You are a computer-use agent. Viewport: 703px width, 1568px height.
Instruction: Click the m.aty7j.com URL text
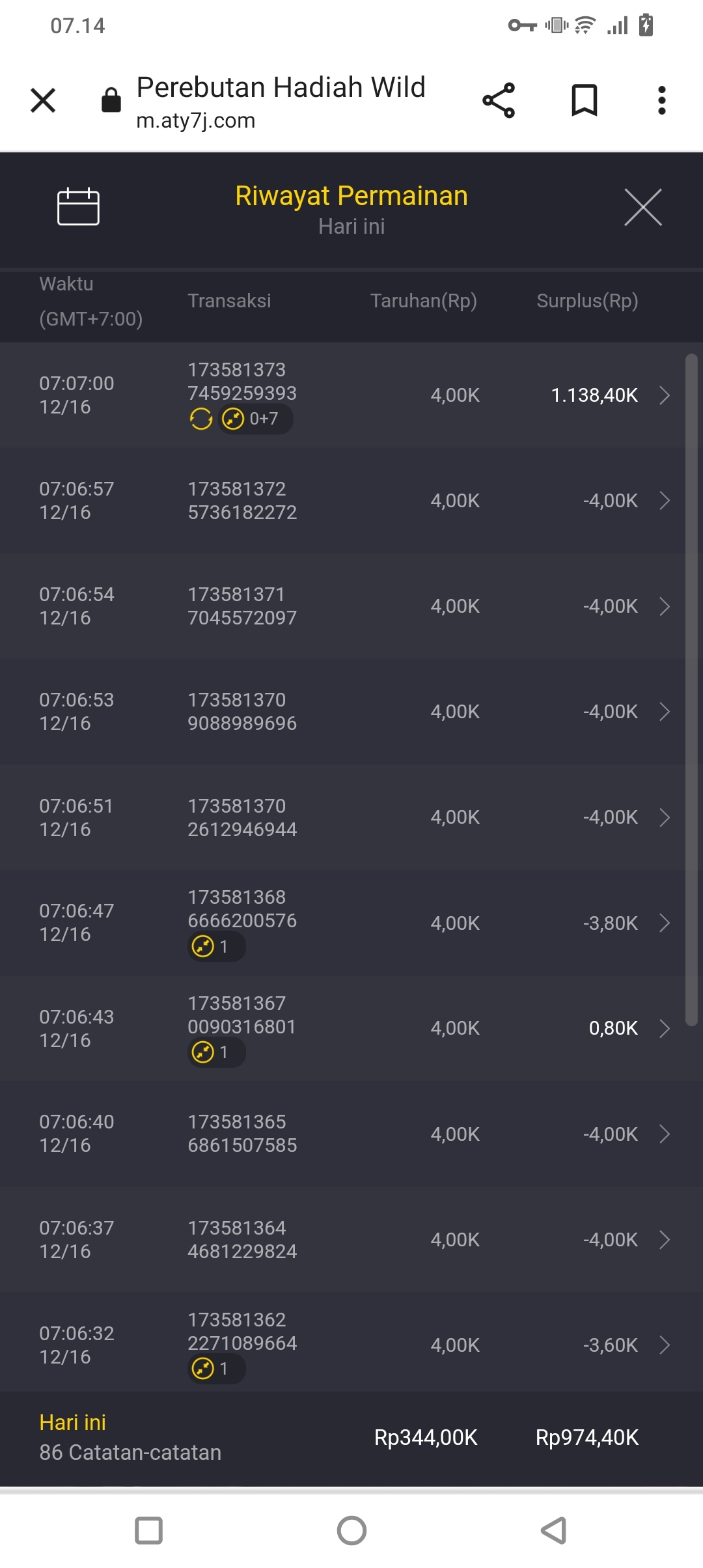(195, 121)
